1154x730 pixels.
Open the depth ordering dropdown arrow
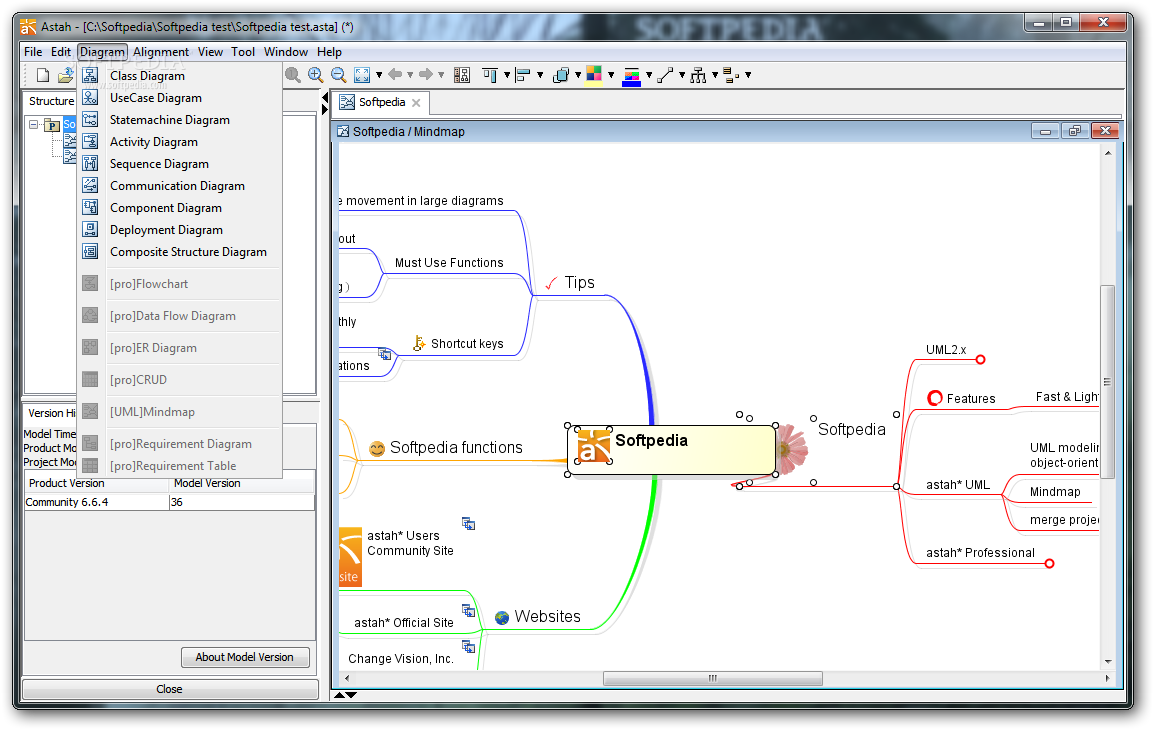click(x=578, y=75)
